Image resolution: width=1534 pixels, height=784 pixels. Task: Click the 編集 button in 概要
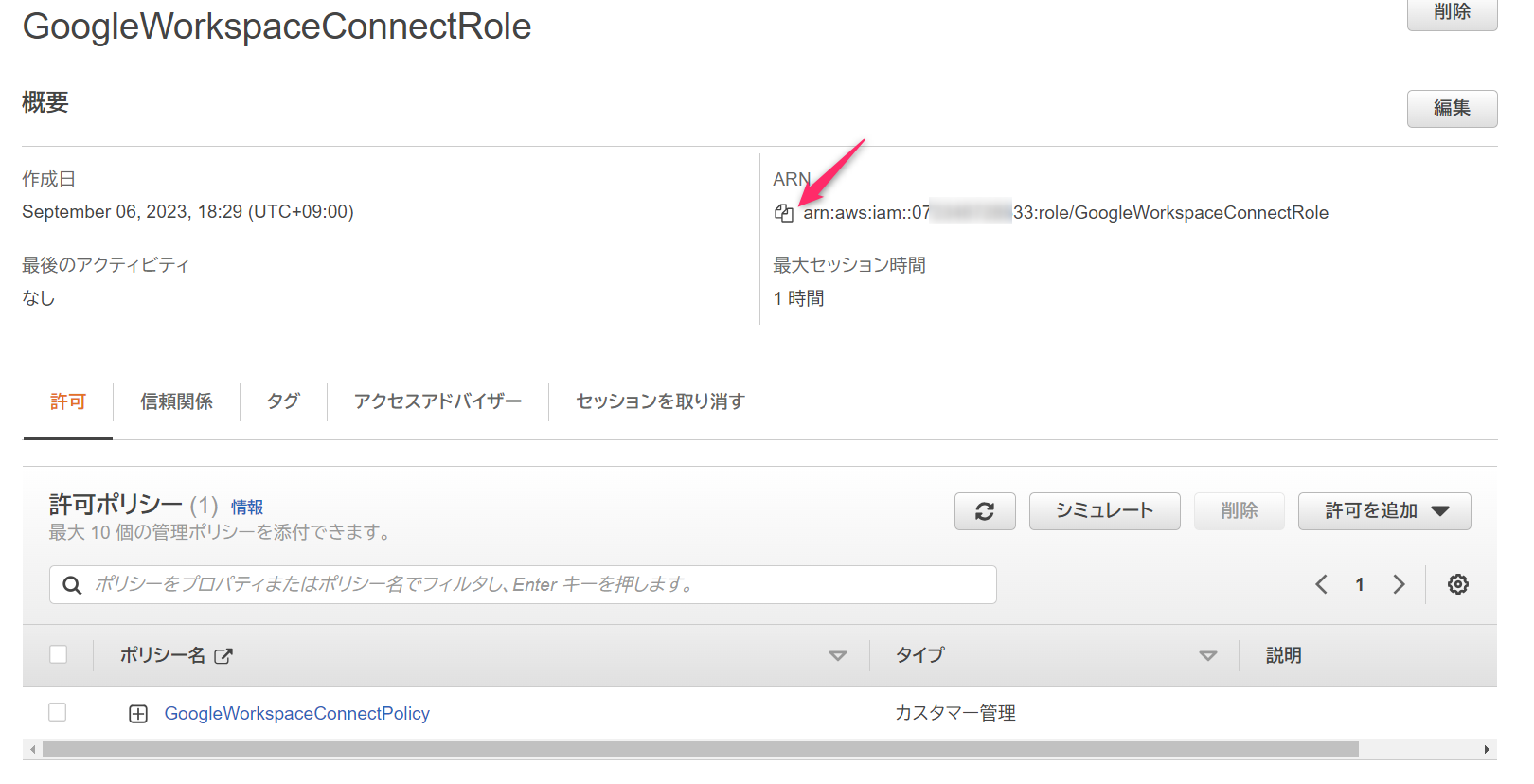point(1452,108)
